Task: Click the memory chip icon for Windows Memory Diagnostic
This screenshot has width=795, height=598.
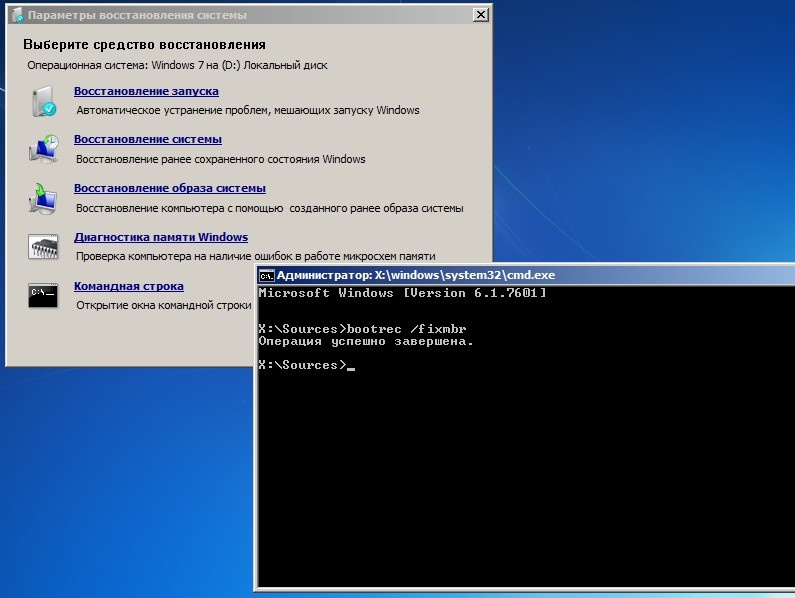Action: tap(44, 247)
